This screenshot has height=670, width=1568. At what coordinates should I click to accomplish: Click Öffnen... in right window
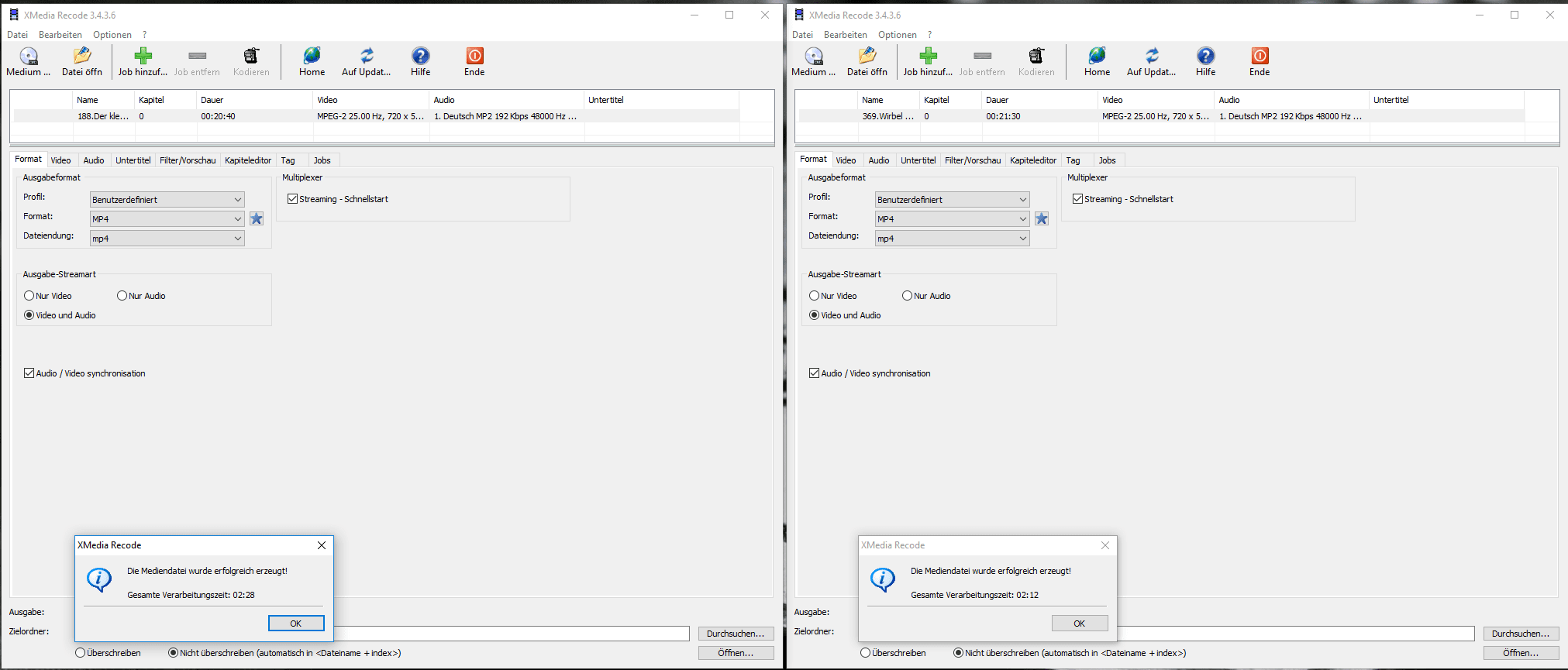pos(1521,653)
